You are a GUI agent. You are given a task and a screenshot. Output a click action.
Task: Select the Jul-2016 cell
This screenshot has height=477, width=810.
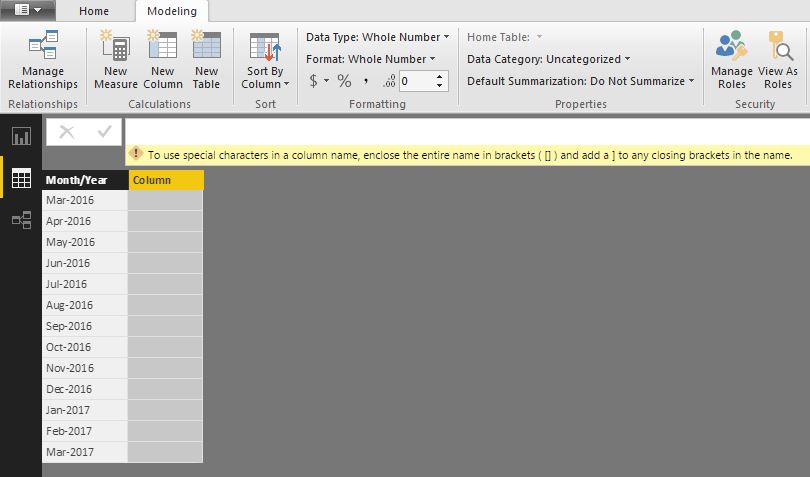(85, 284)
